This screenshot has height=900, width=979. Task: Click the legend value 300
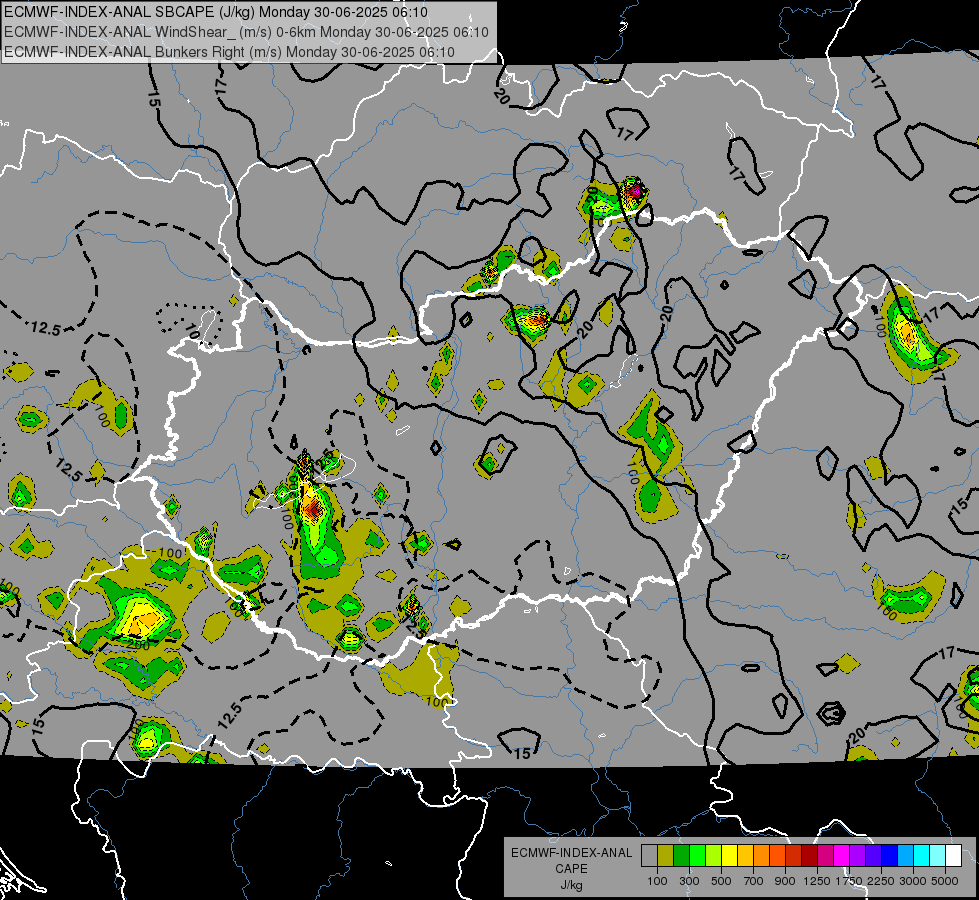[x=689, y=881]
